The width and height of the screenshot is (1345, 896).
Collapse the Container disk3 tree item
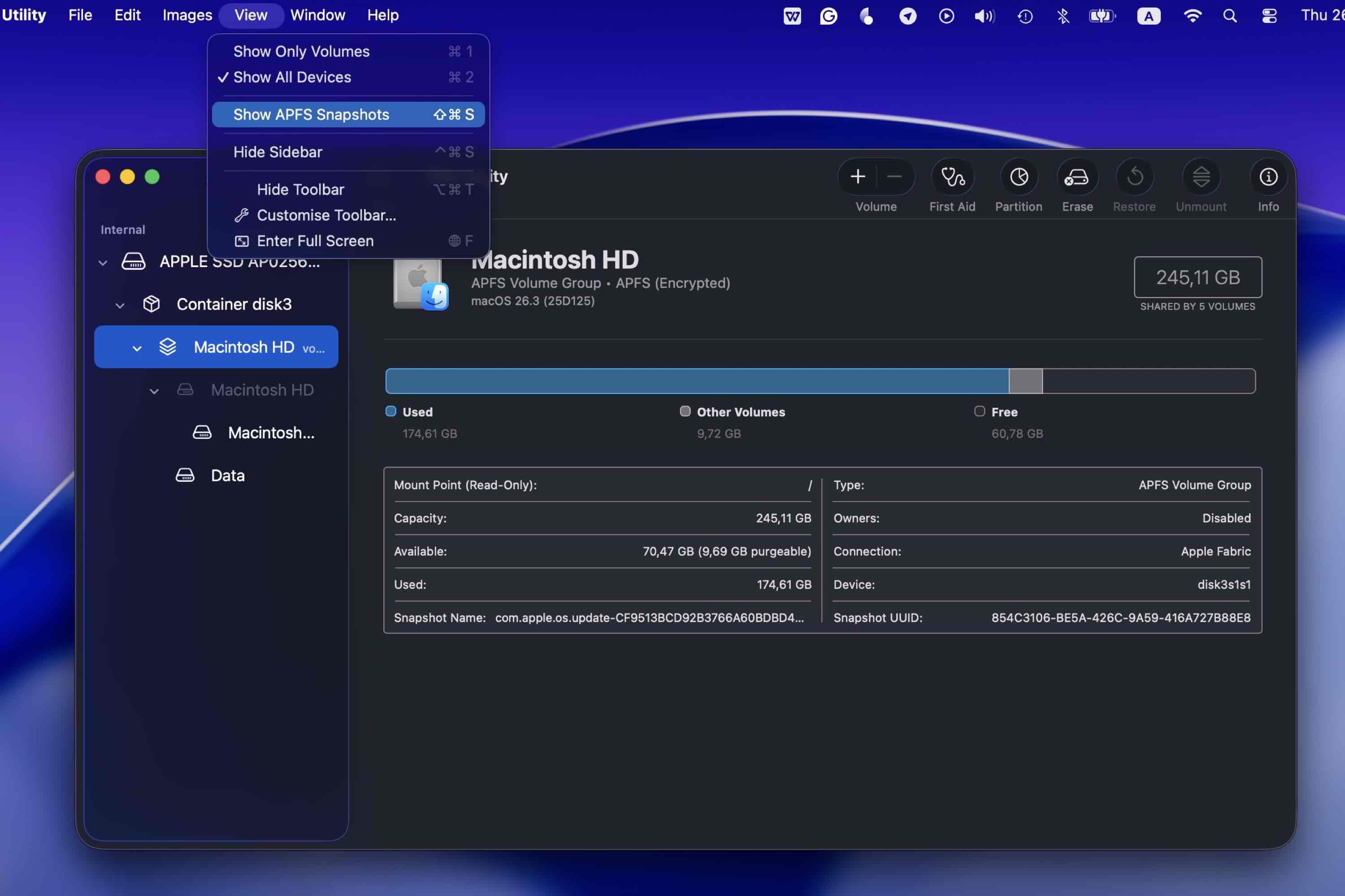[119, 305]
